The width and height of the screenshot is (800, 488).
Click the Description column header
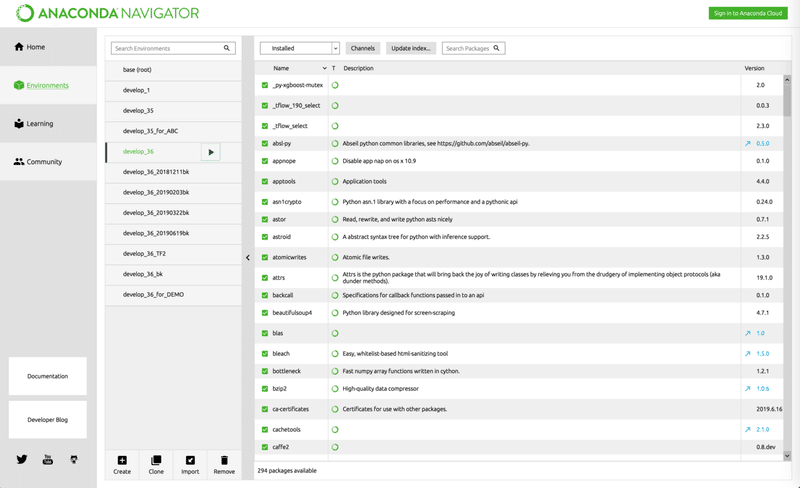pyautogui.click(x=358, y=68)
